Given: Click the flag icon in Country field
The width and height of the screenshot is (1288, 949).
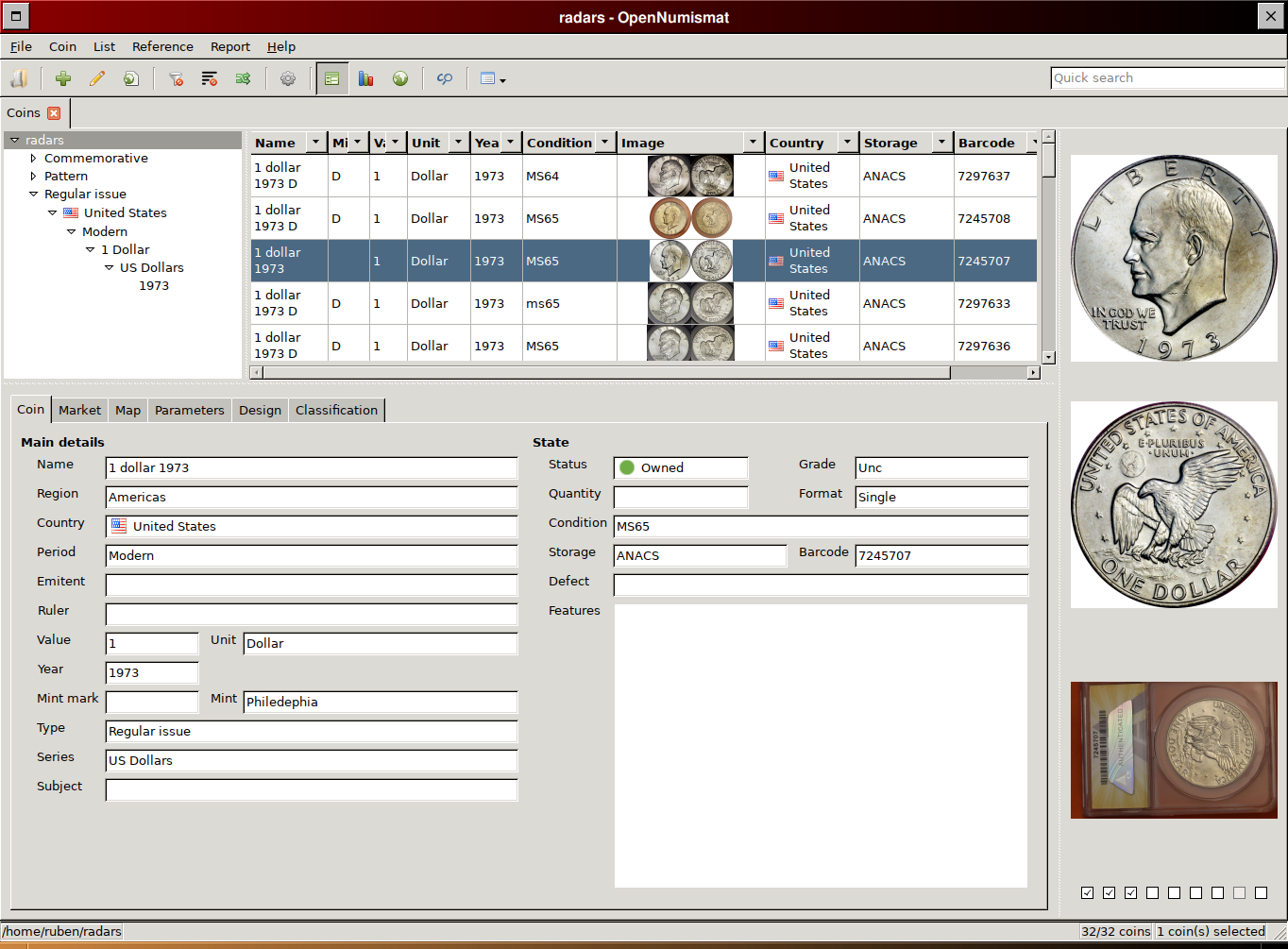Looking at the screenshot, I should [119, 526].
